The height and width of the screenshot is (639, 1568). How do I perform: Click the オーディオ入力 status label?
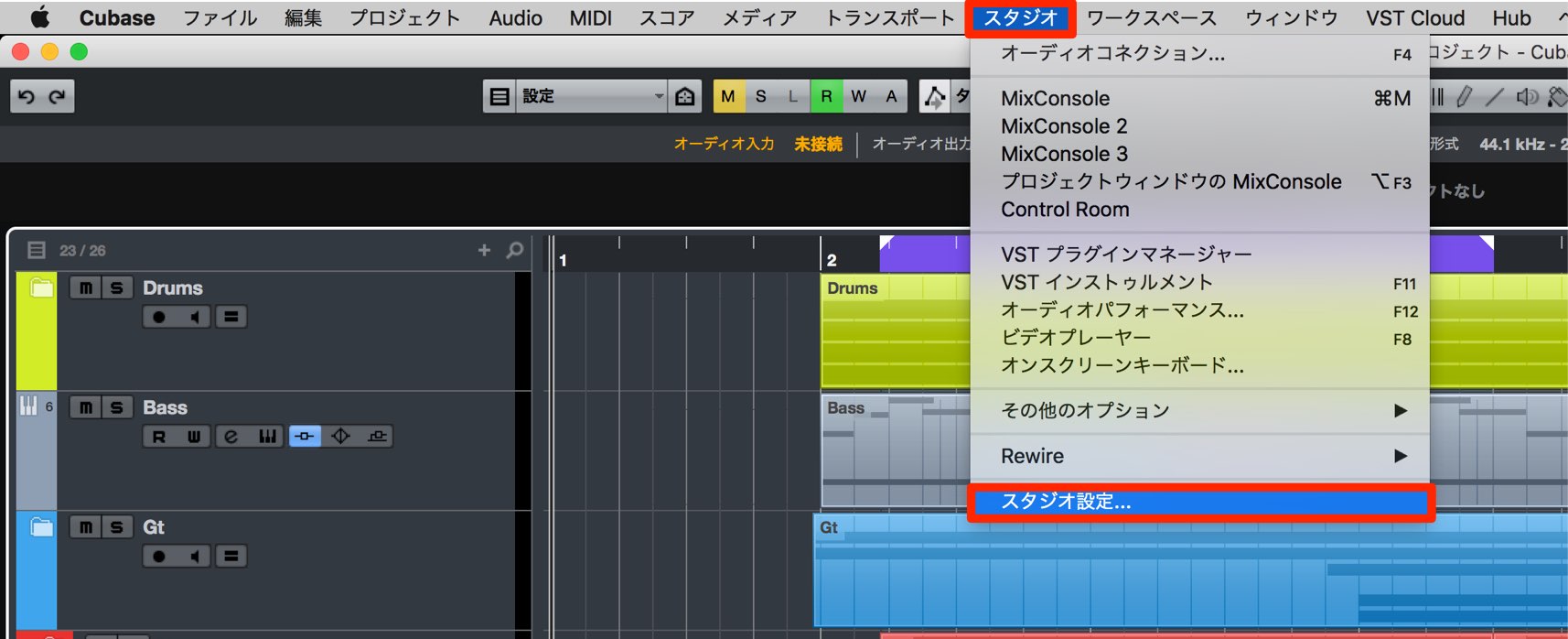(724, 144)
